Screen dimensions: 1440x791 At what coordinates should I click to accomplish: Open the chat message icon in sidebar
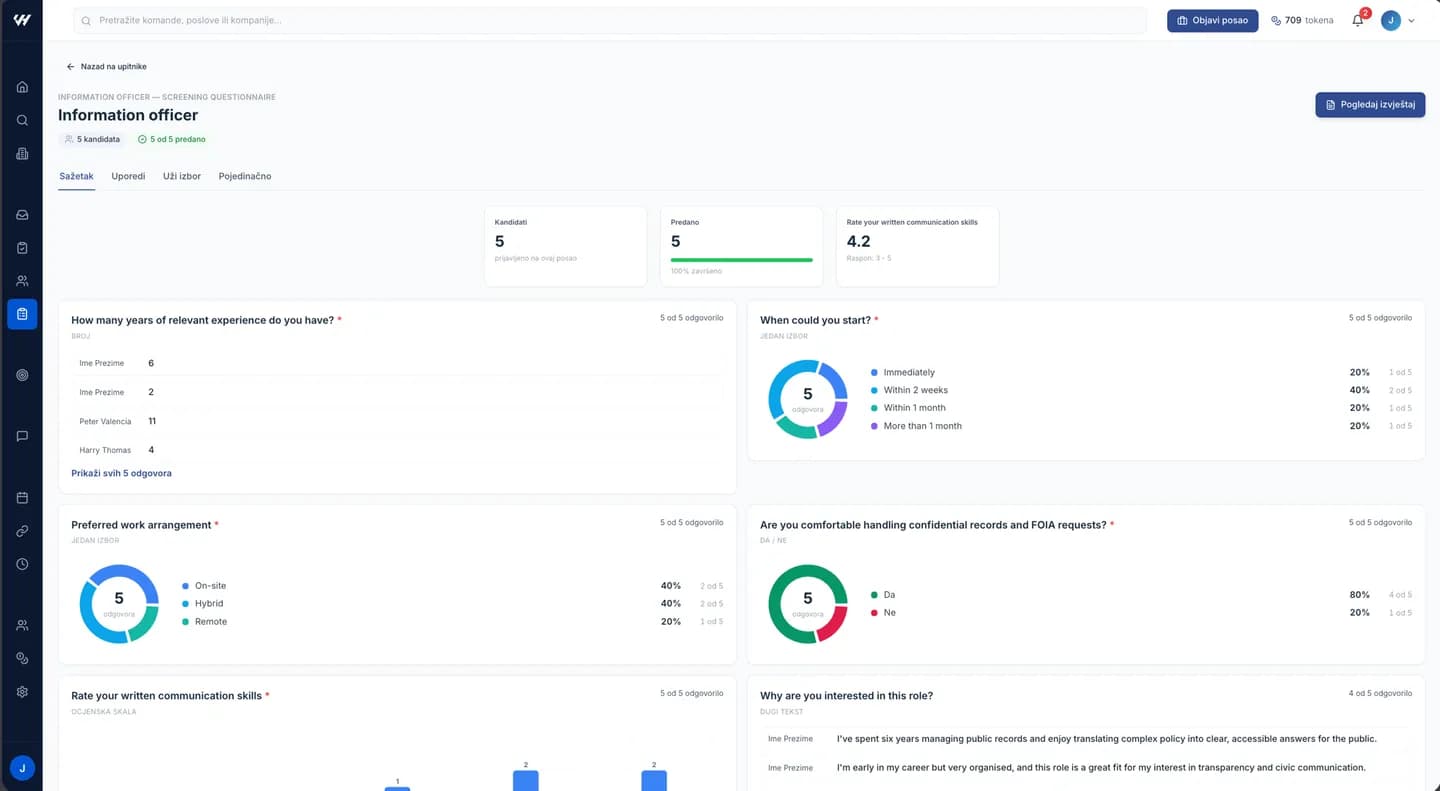click(x=22, y=436)
